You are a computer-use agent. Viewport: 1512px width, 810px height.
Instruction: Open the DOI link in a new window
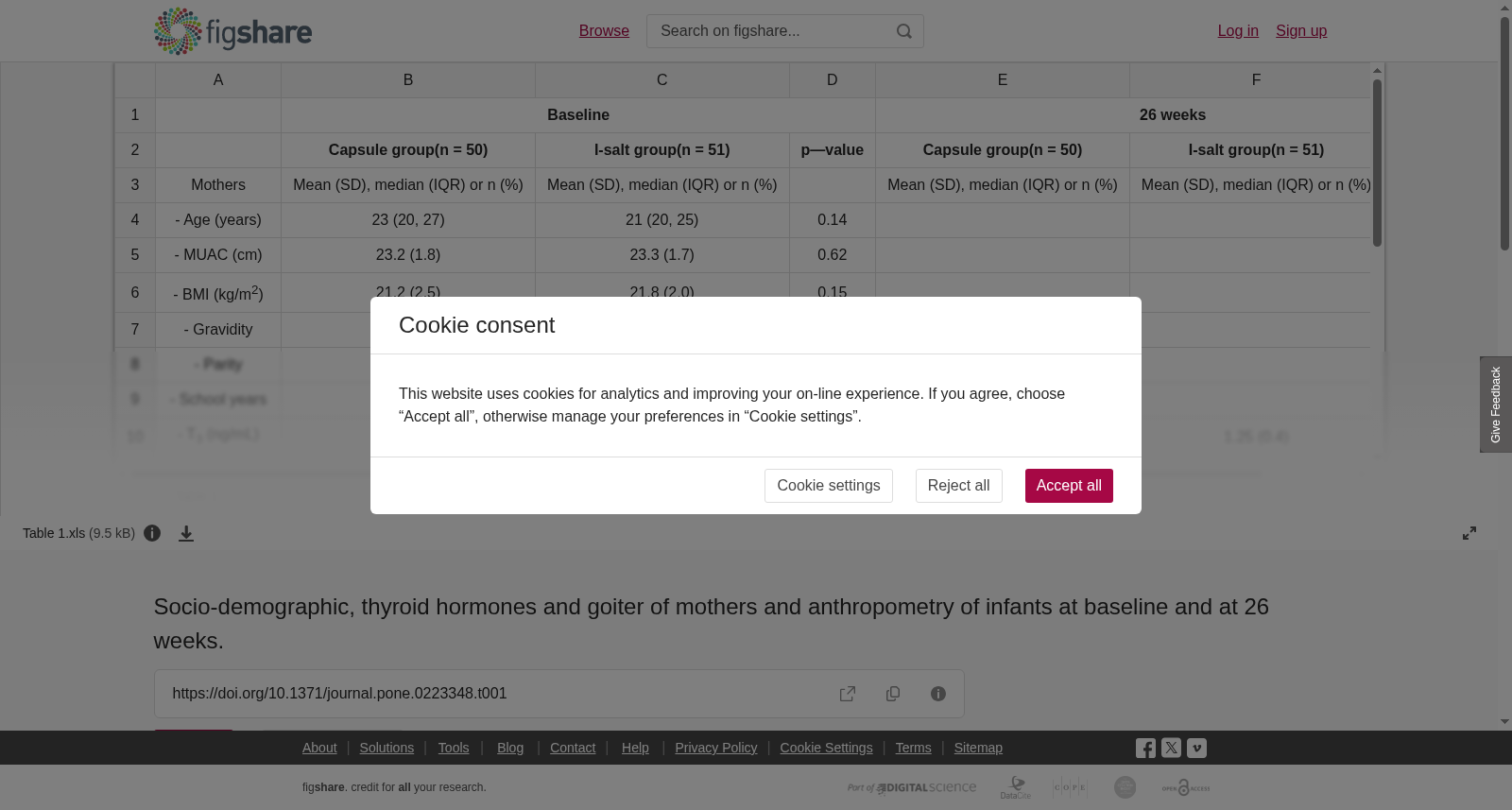click(x=848, y=694)
